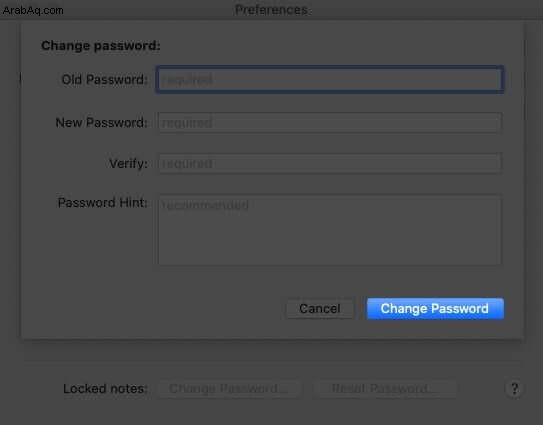Open the help question mark button
The width and height of the screenshot is (543, 425).
[514, 389]
